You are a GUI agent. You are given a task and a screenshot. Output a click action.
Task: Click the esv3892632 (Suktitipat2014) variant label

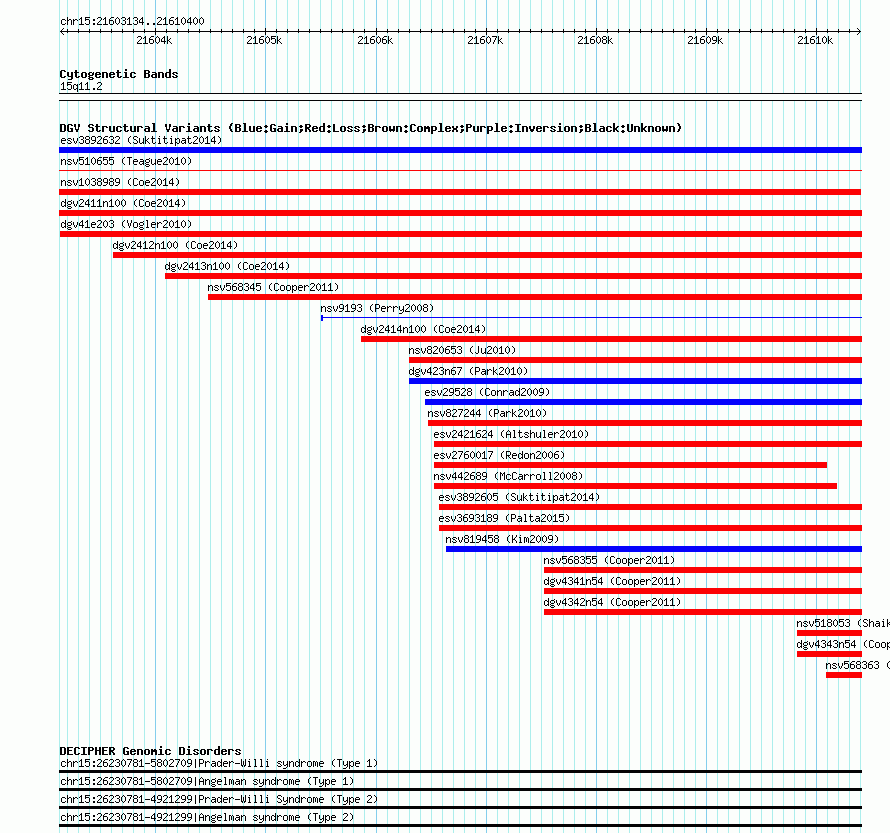tap(141, 140)
